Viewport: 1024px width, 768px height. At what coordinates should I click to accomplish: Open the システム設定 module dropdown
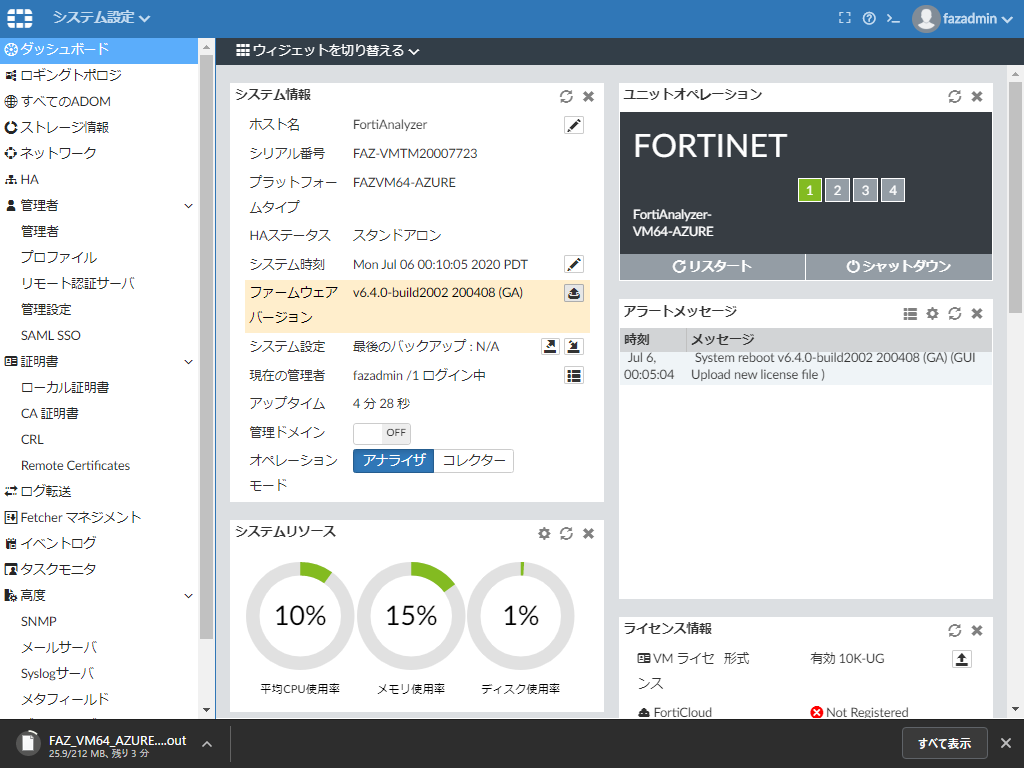pyautogui.click(x=101, y=18)
